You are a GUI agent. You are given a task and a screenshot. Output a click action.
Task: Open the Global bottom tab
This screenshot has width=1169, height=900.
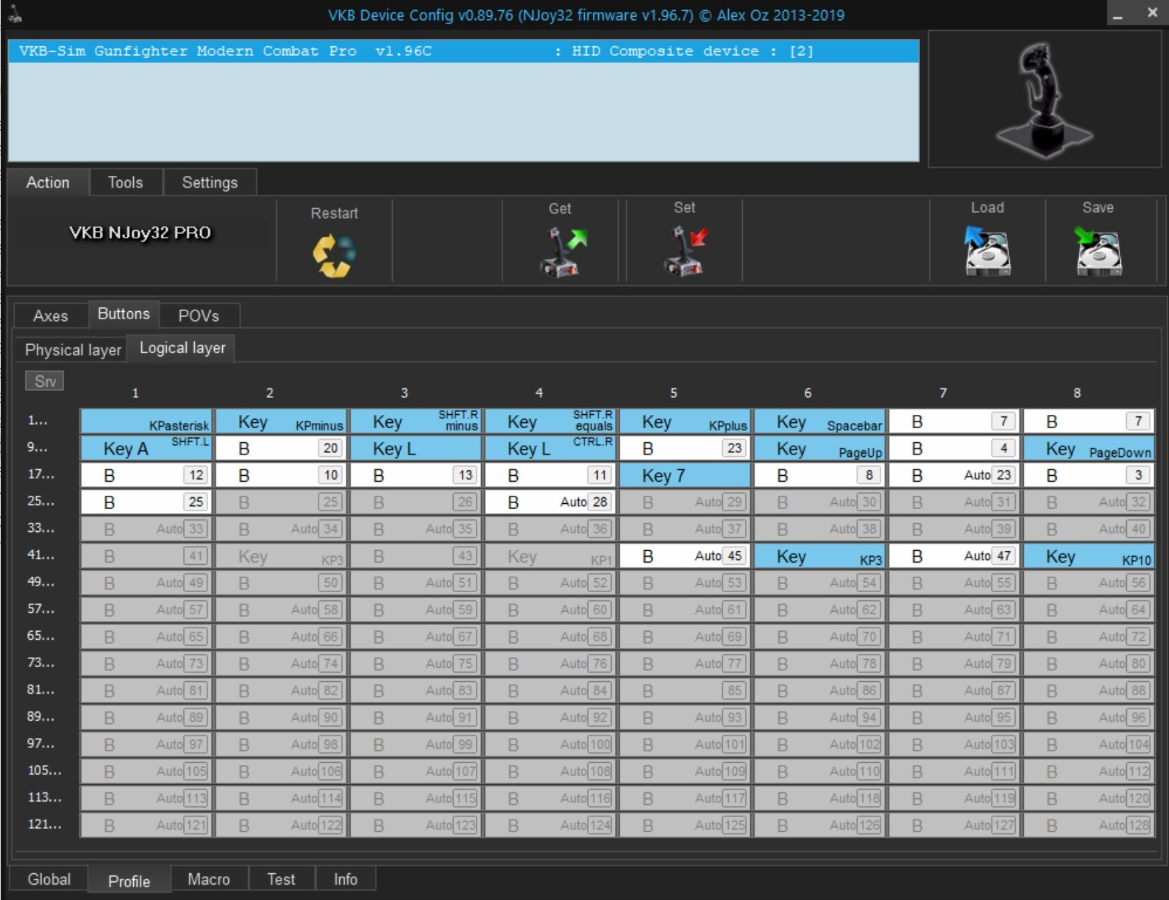click(x=49, y=879)
